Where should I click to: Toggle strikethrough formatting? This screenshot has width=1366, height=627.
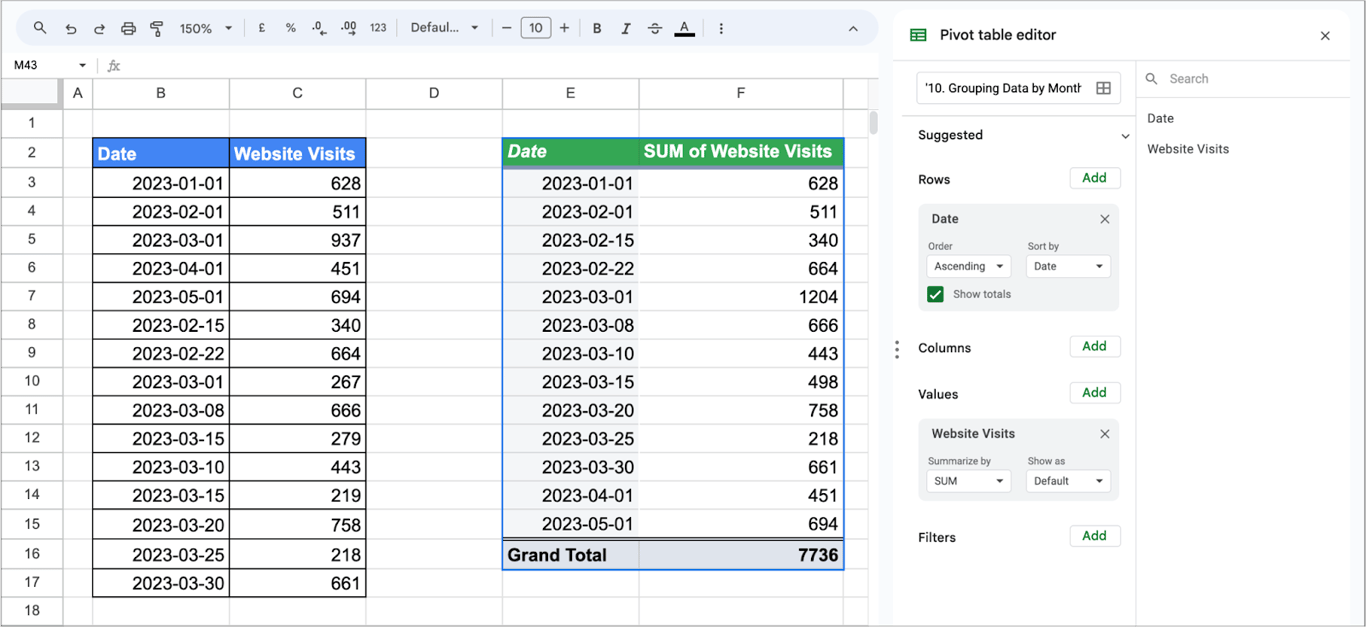coord(655,28)
